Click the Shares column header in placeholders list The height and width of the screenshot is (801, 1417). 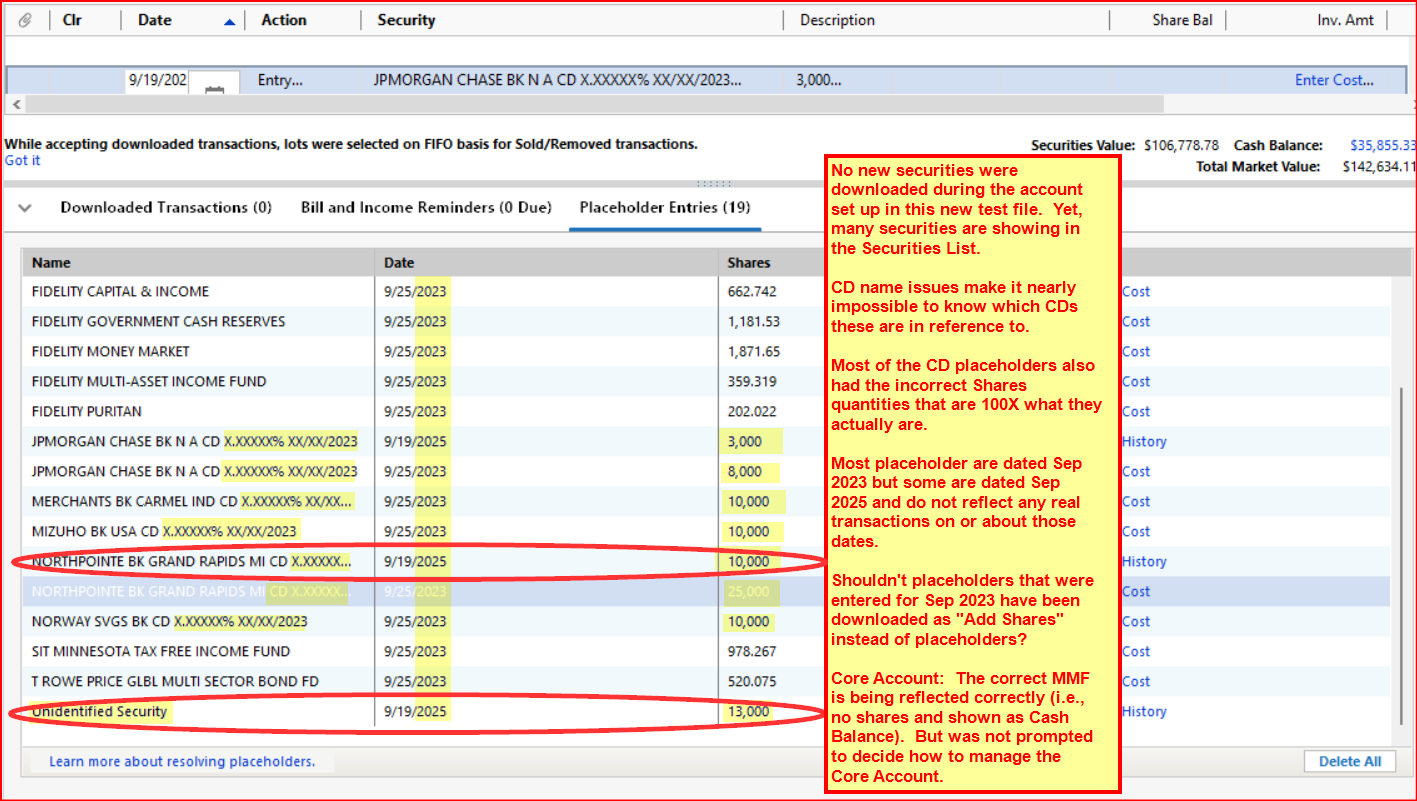pyautogui.click(x=749, y=263)
